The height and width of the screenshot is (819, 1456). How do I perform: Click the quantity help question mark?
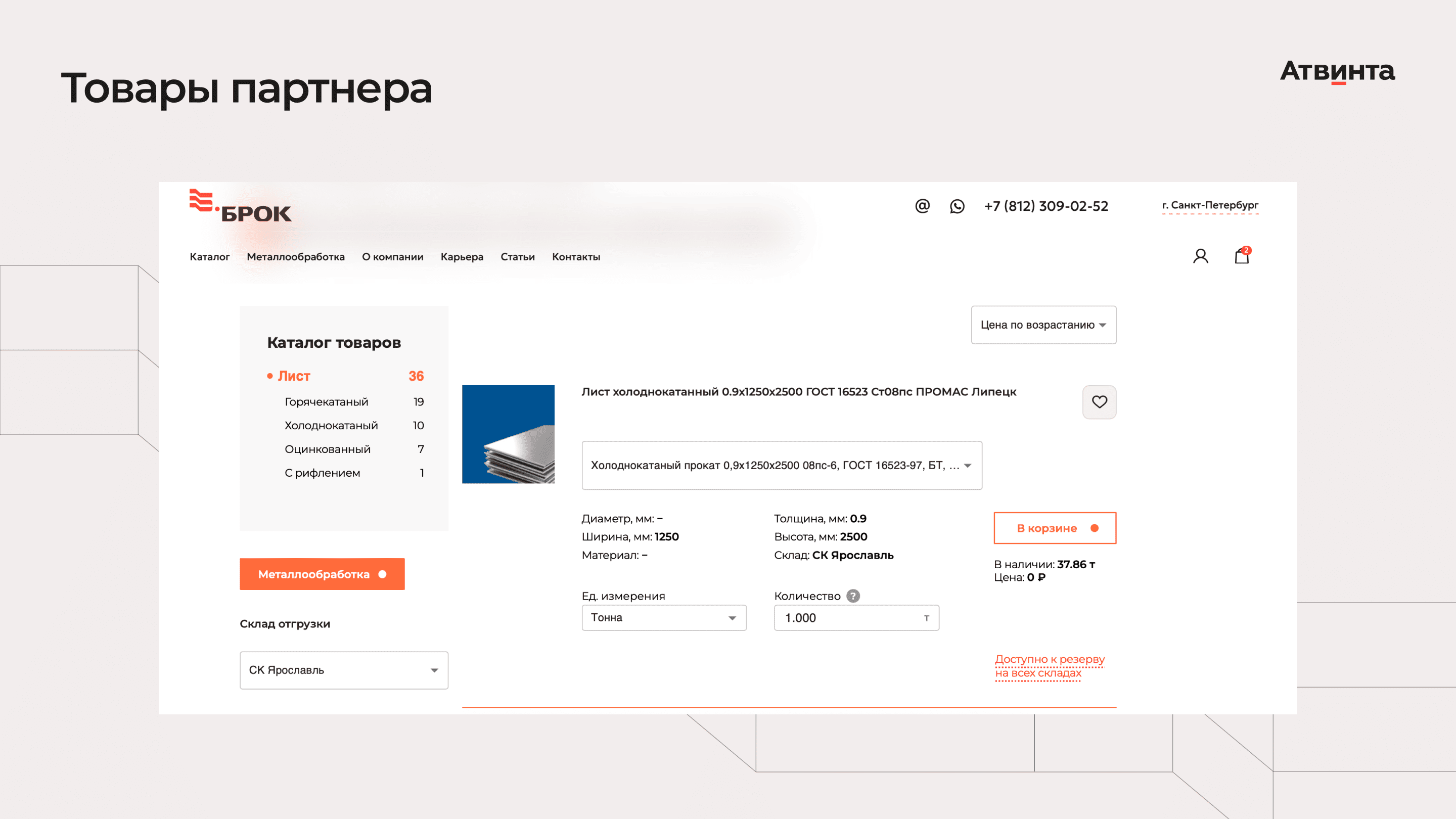tap(853, 596)
